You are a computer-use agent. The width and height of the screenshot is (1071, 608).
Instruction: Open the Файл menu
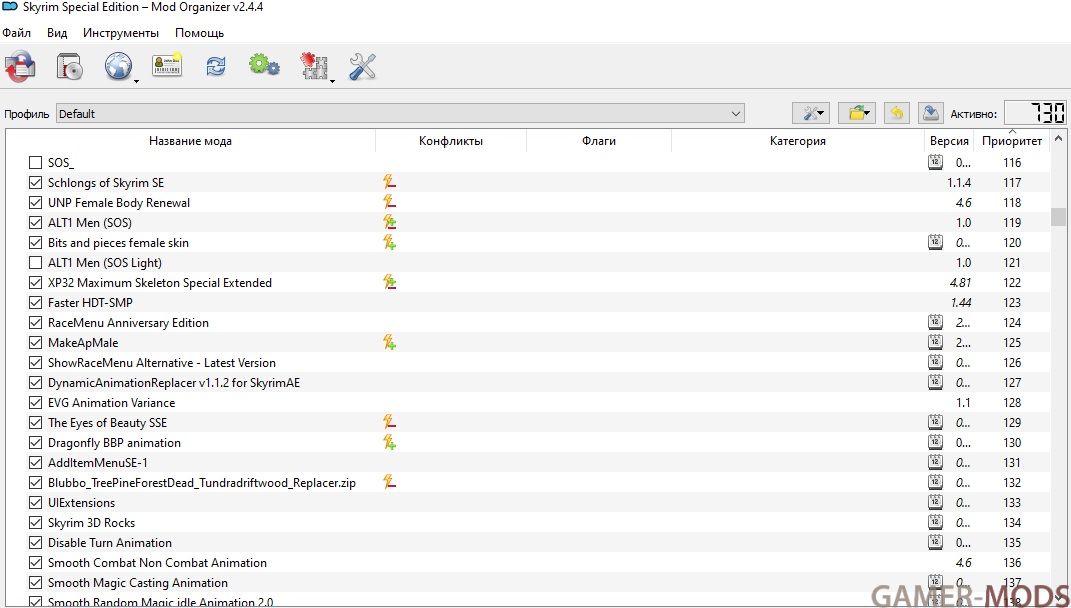[x=16, y=33]
